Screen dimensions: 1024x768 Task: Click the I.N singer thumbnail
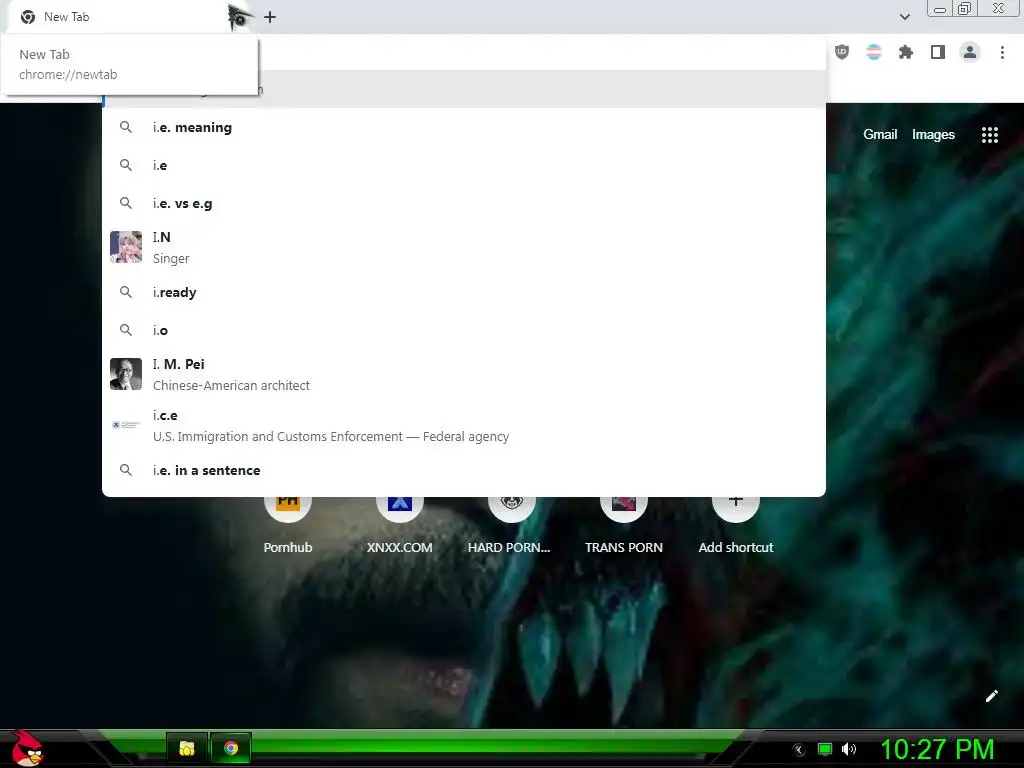click(x=126, y=247)
